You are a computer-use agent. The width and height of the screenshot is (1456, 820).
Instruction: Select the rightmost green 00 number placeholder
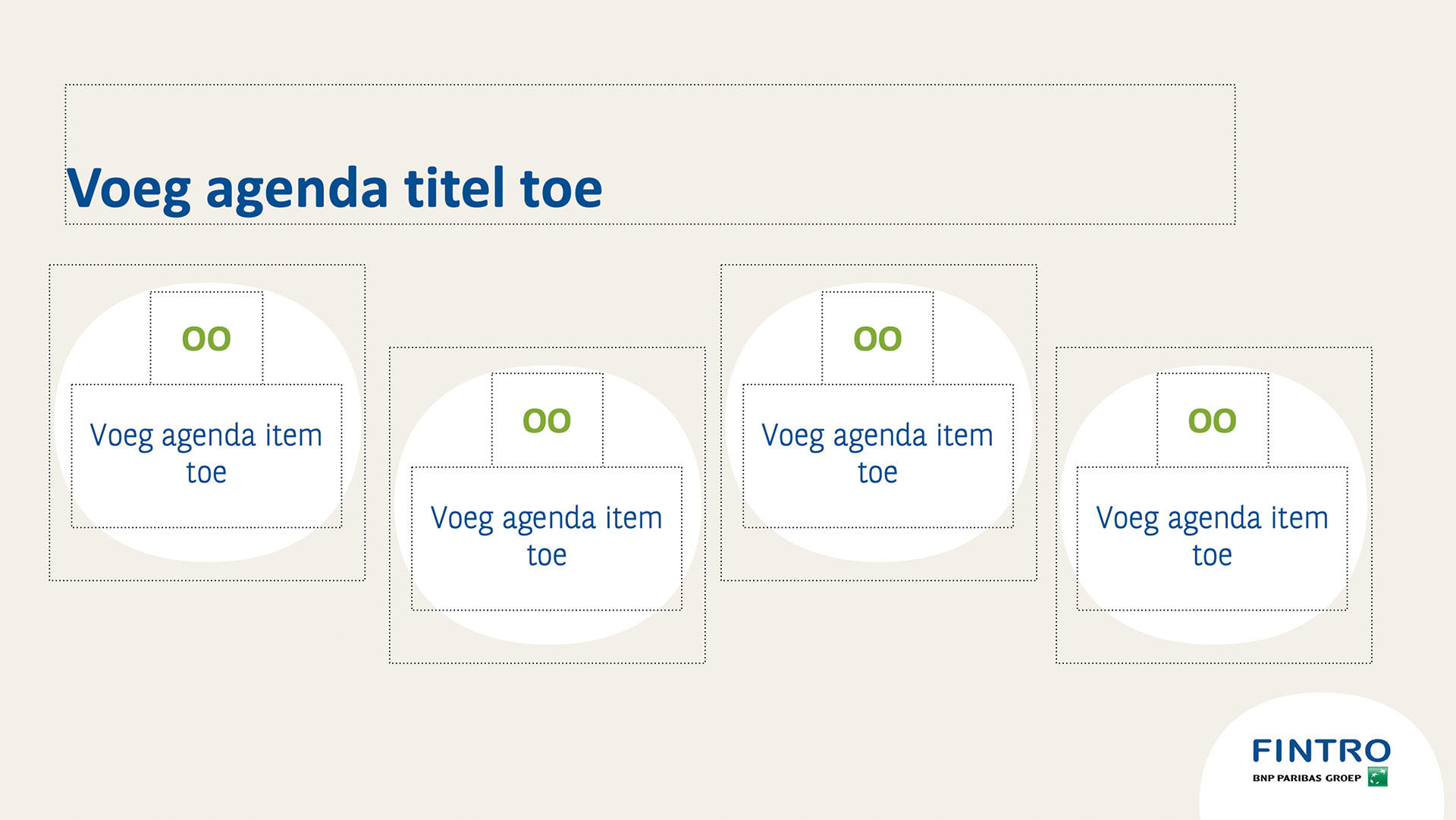(1213, 420)
